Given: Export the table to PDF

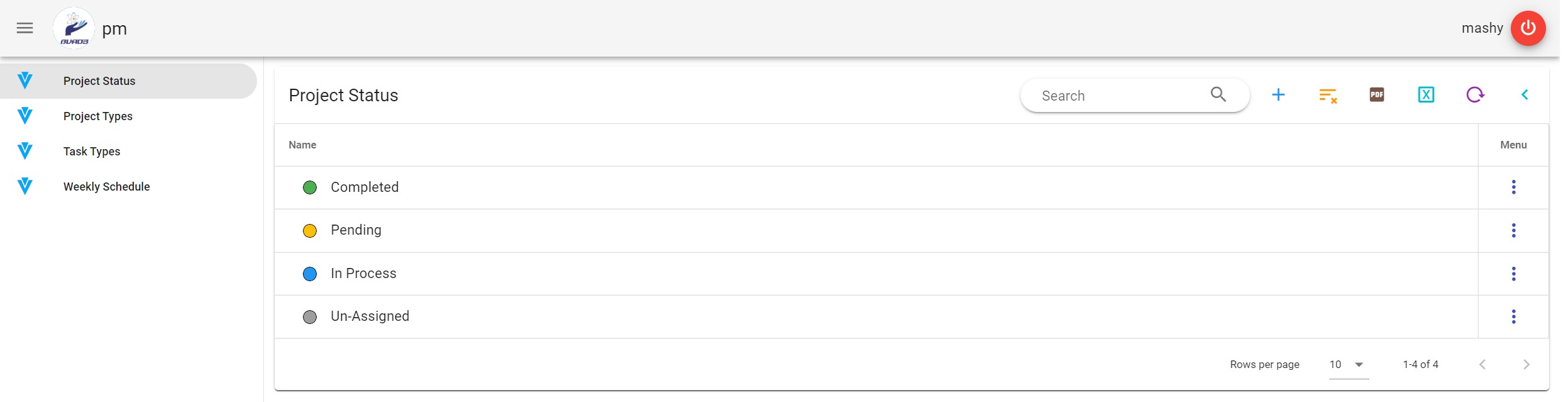Looking at the screenshot, I should (1376, 95).
